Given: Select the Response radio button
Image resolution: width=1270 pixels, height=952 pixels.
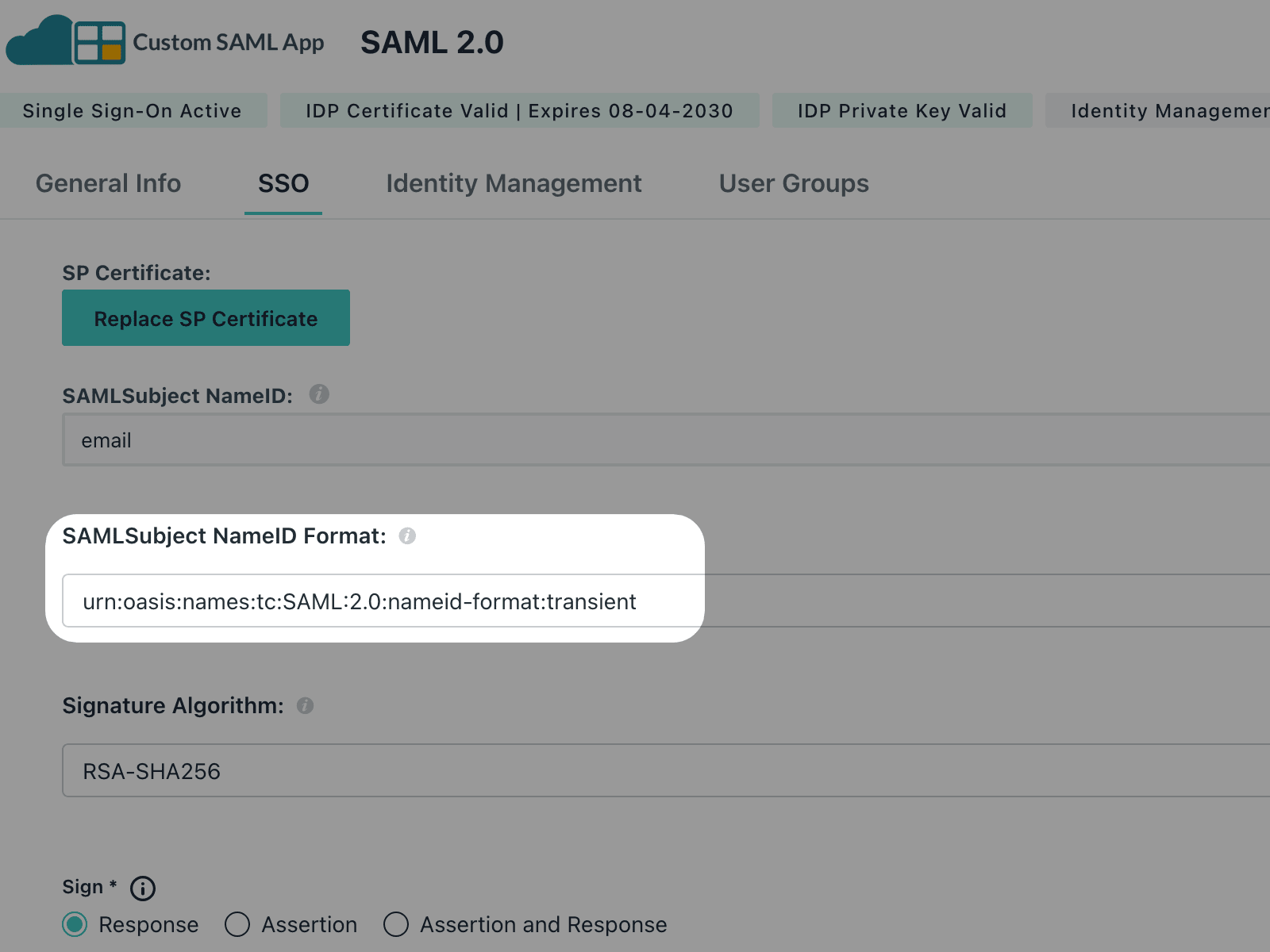Looking at the screenshot, I should point(75,924).
